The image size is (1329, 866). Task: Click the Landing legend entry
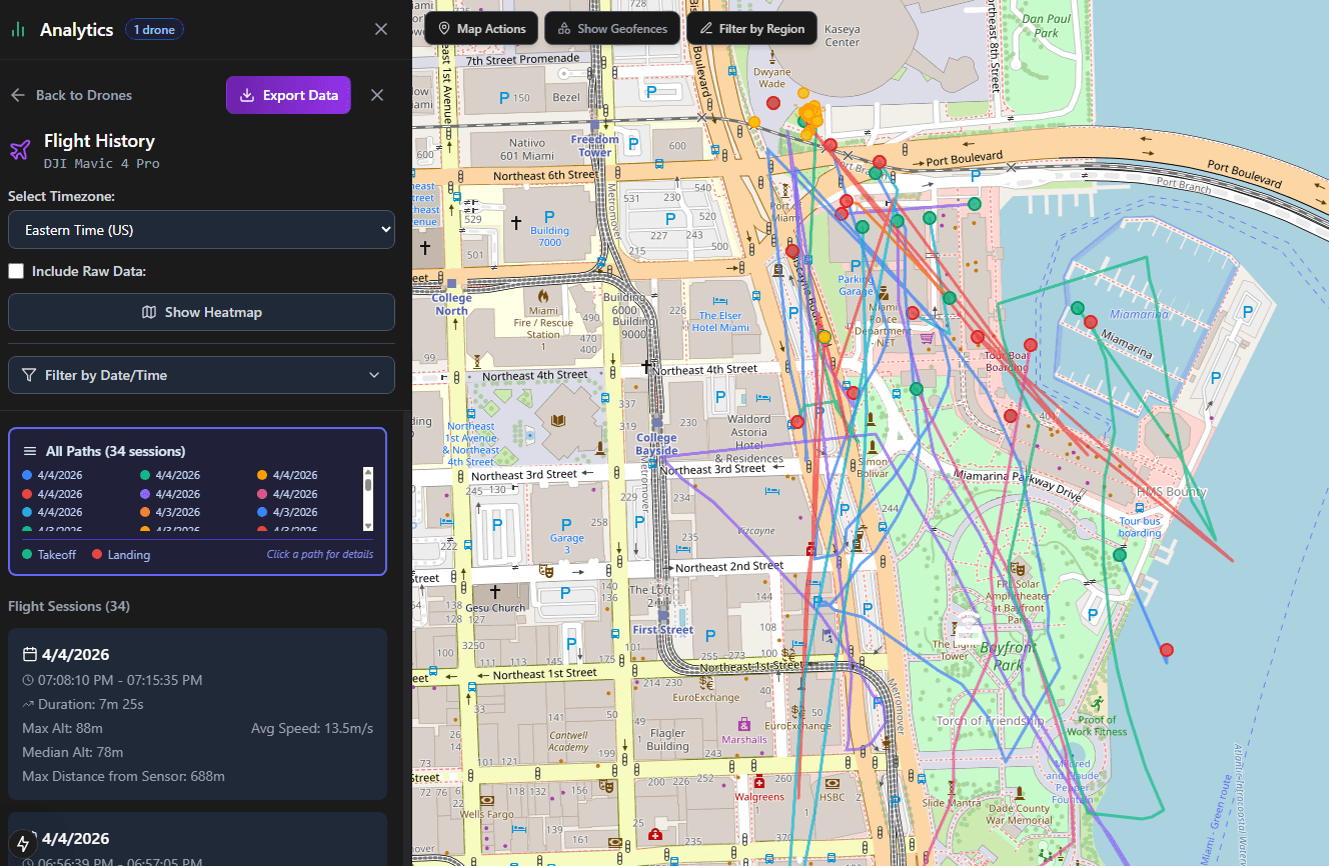click(x=121, y=555)
